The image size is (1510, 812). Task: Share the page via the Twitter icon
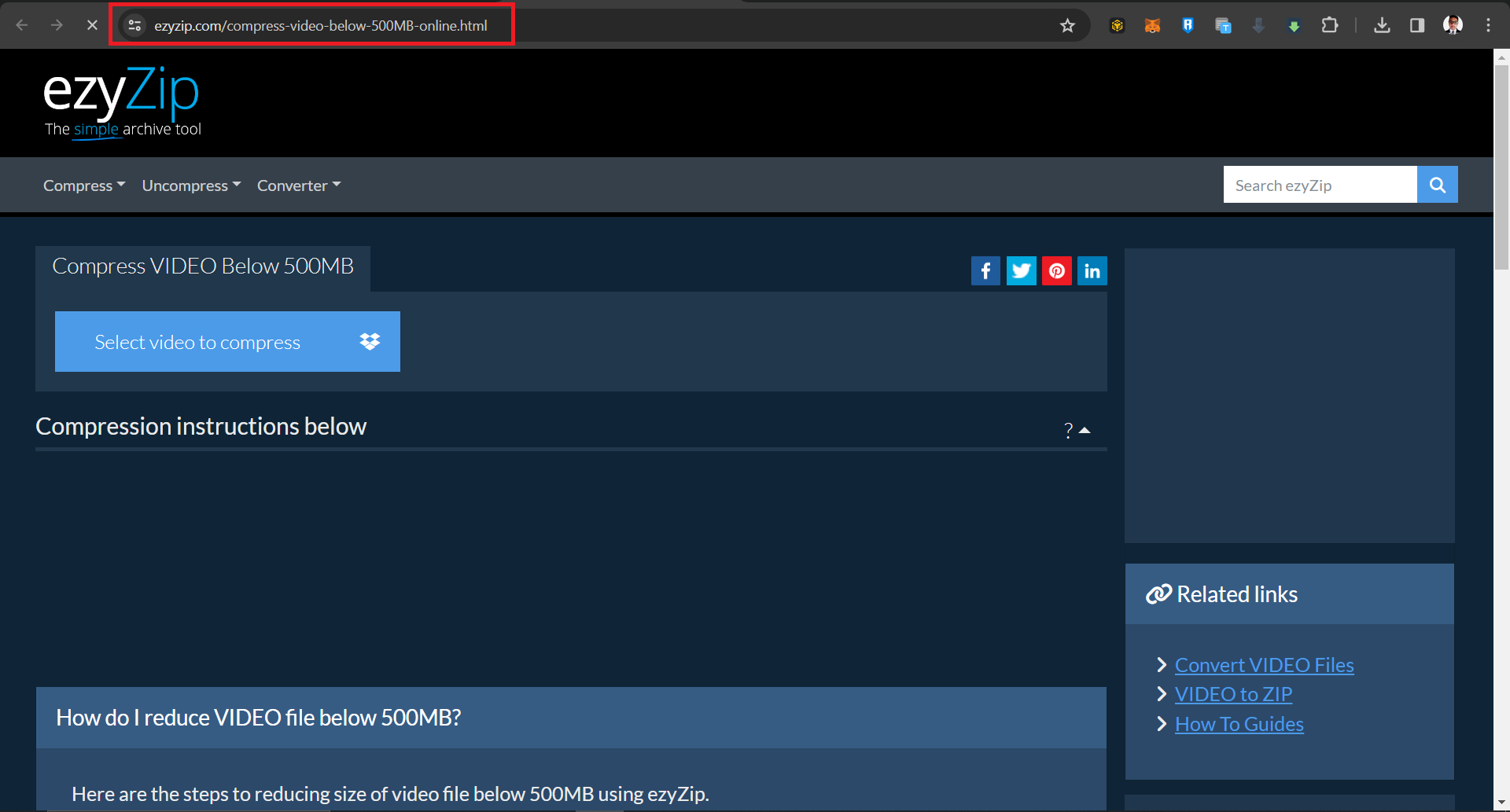[x=1021, y=270]
